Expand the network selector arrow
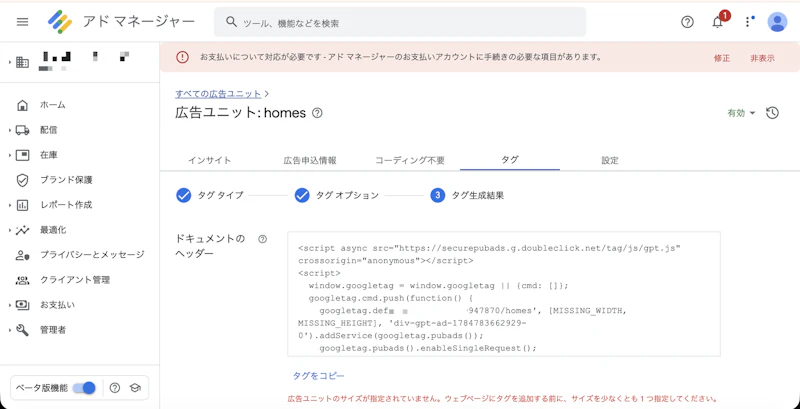 pyautogui.click(x=10, y=62)
